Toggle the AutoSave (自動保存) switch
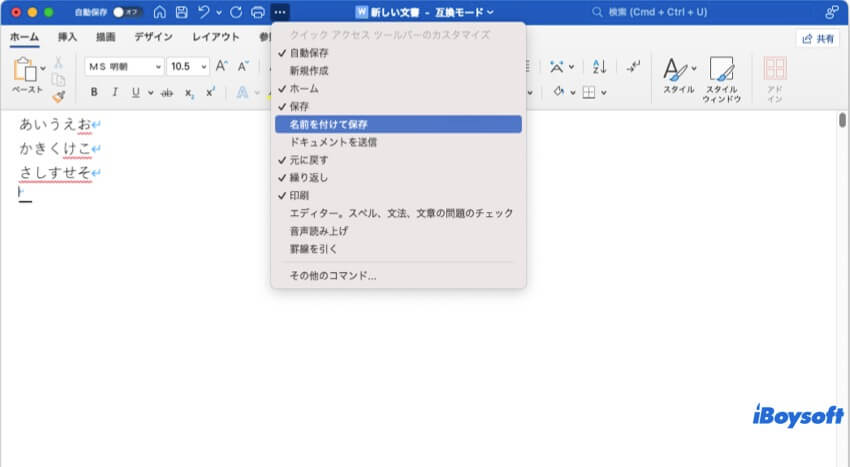850x467 pixels. pos(126,12)
